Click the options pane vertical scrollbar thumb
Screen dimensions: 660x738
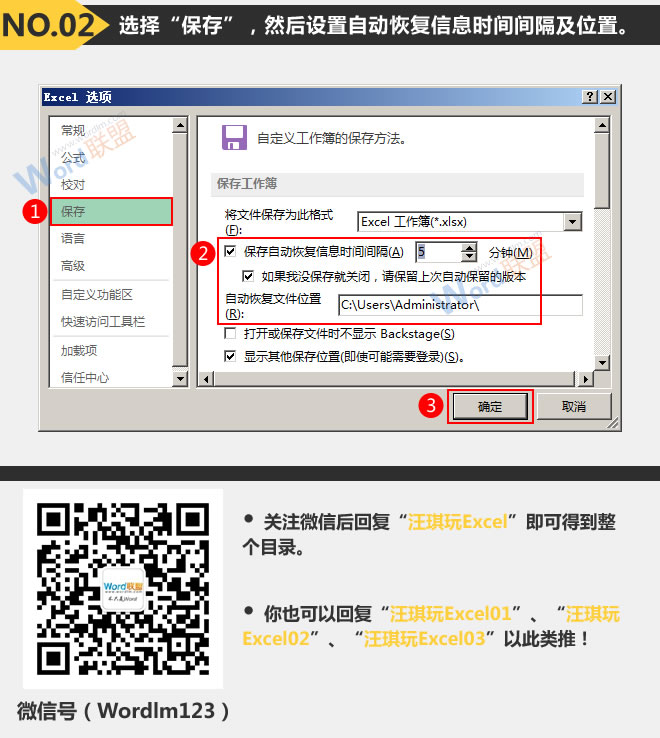[x=602, y=171]
